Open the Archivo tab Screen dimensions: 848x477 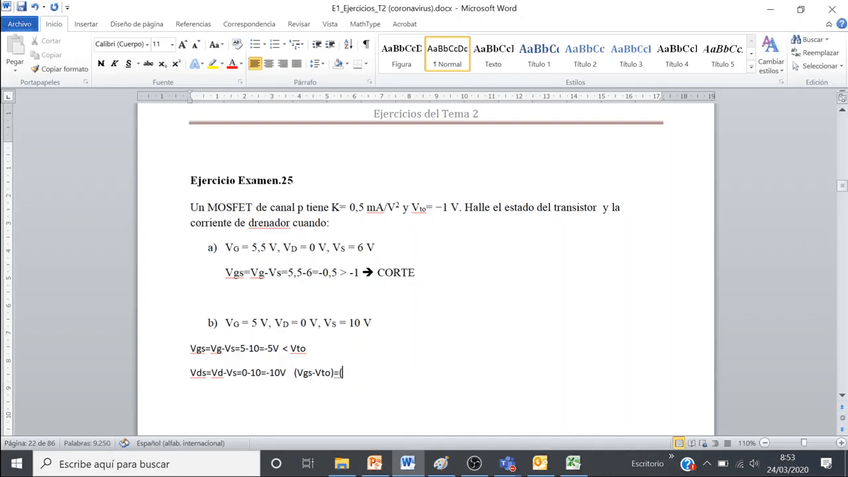coord(19,24)
